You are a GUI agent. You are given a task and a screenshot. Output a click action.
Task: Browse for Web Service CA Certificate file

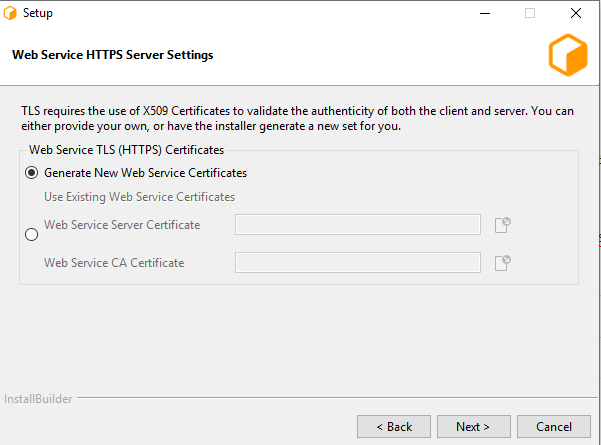click(x=503, y=263)
